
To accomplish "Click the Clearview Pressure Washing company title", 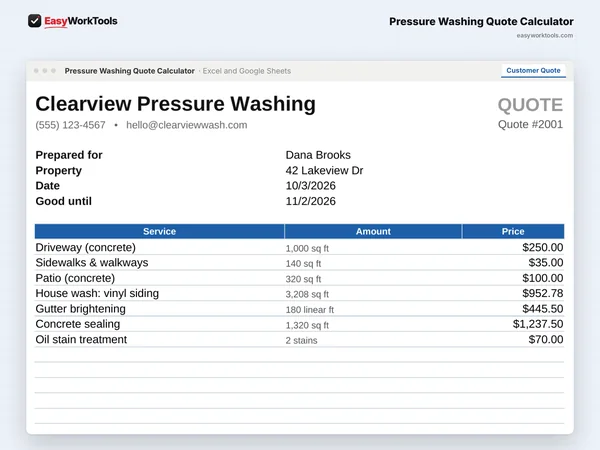I will (x=176, y=104).
